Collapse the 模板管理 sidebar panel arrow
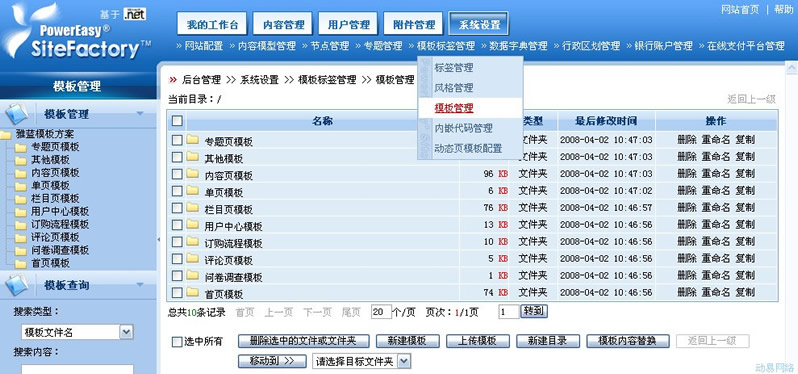 pyautogui.click(x=140, y=113)
